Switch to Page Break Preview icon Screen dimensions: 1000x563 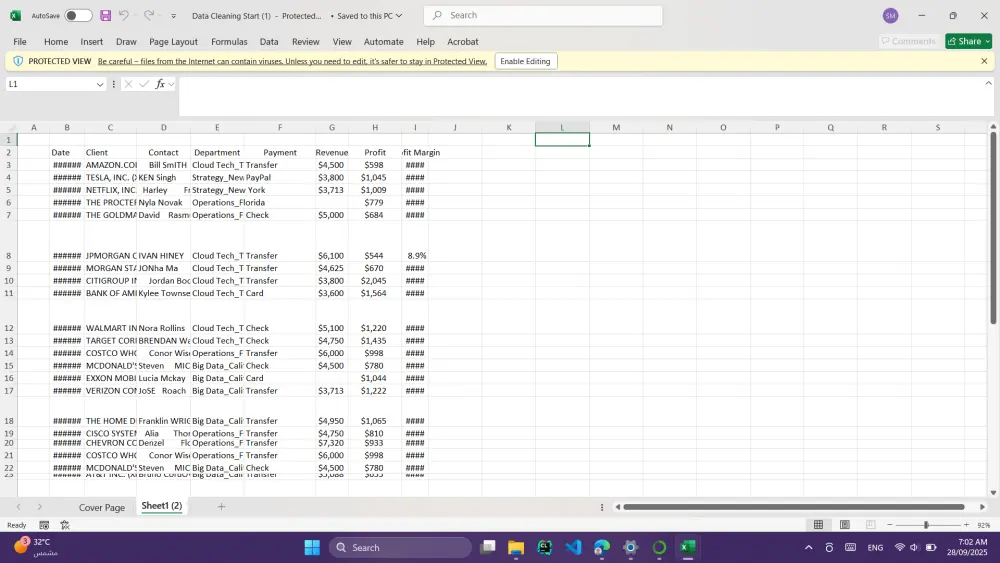point(871,525)
